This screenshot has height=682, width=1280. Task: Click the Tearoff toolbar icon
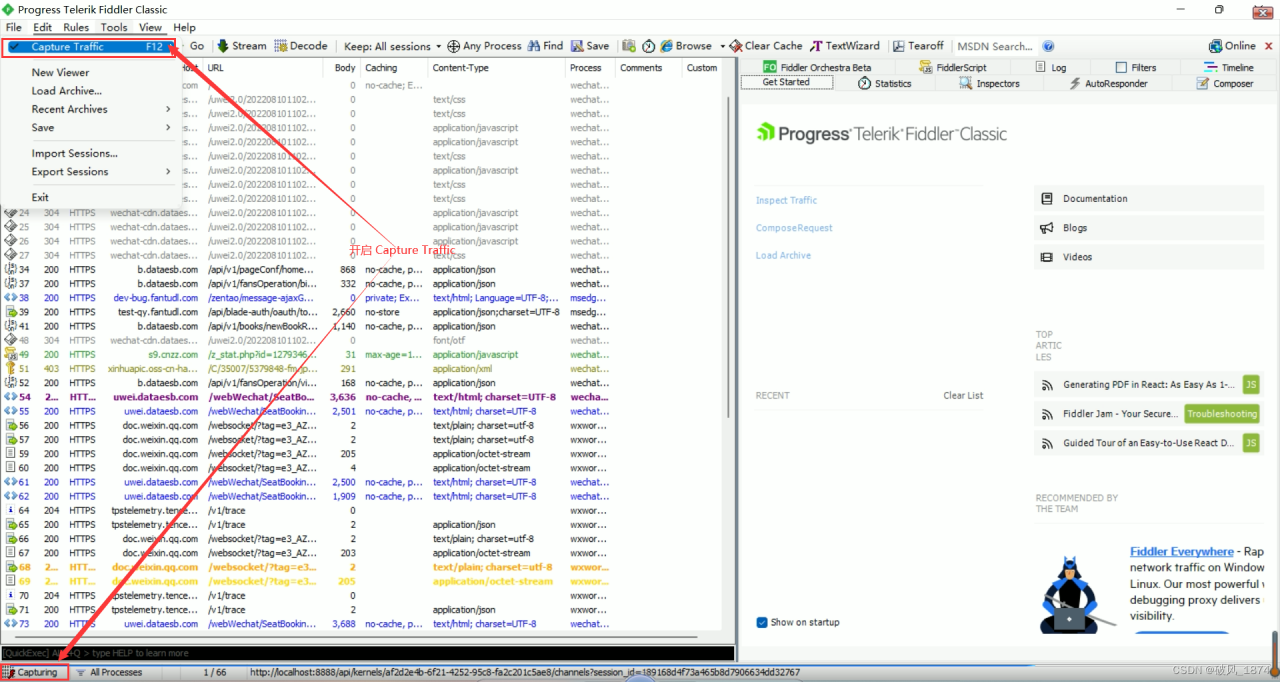point(898,46)
